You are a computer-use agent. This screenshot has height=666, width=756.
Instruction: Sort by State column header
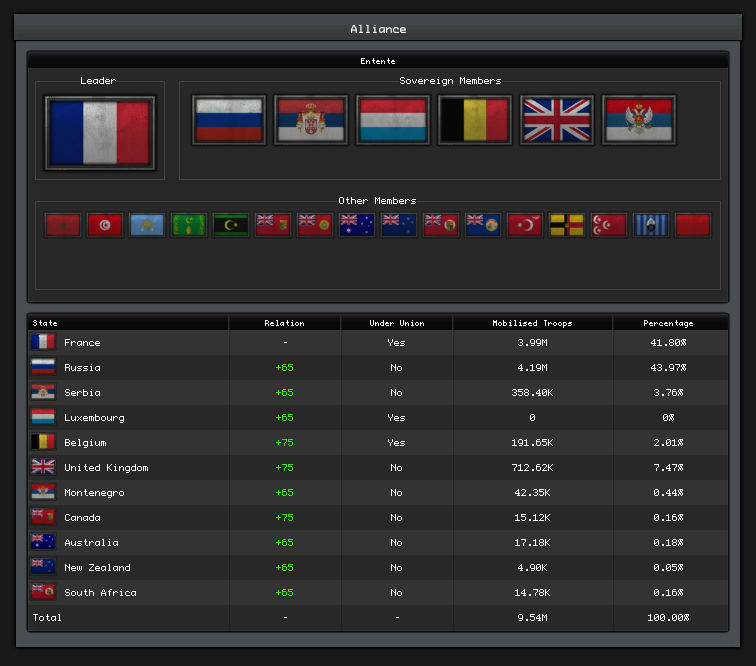[x=128, y=323]
